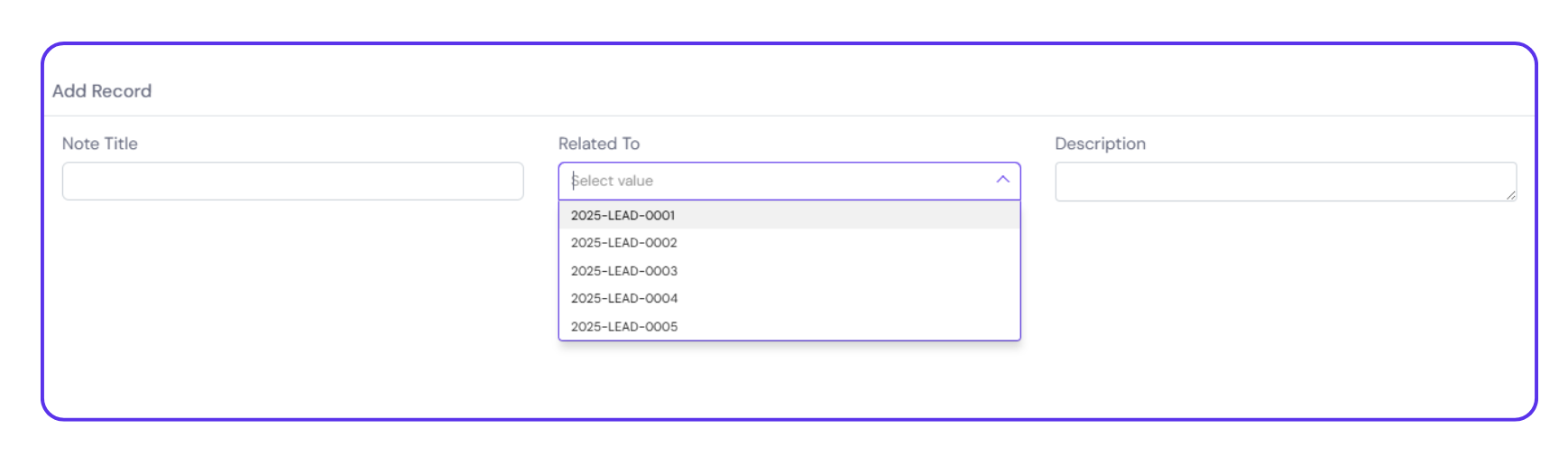The width and height of the screenshot is (1568, 457).
Task: Click the Related To label
Action: 599,144
